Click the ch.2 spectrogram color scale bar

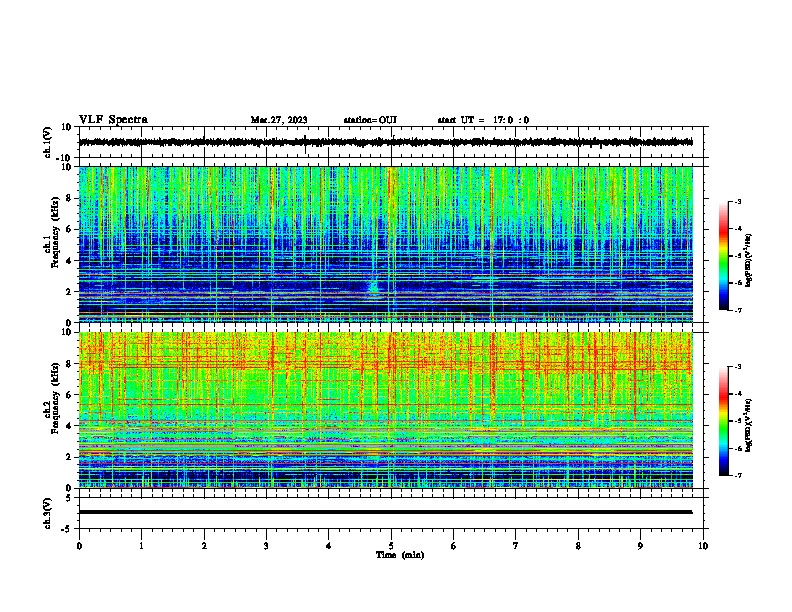click(723, 421)
